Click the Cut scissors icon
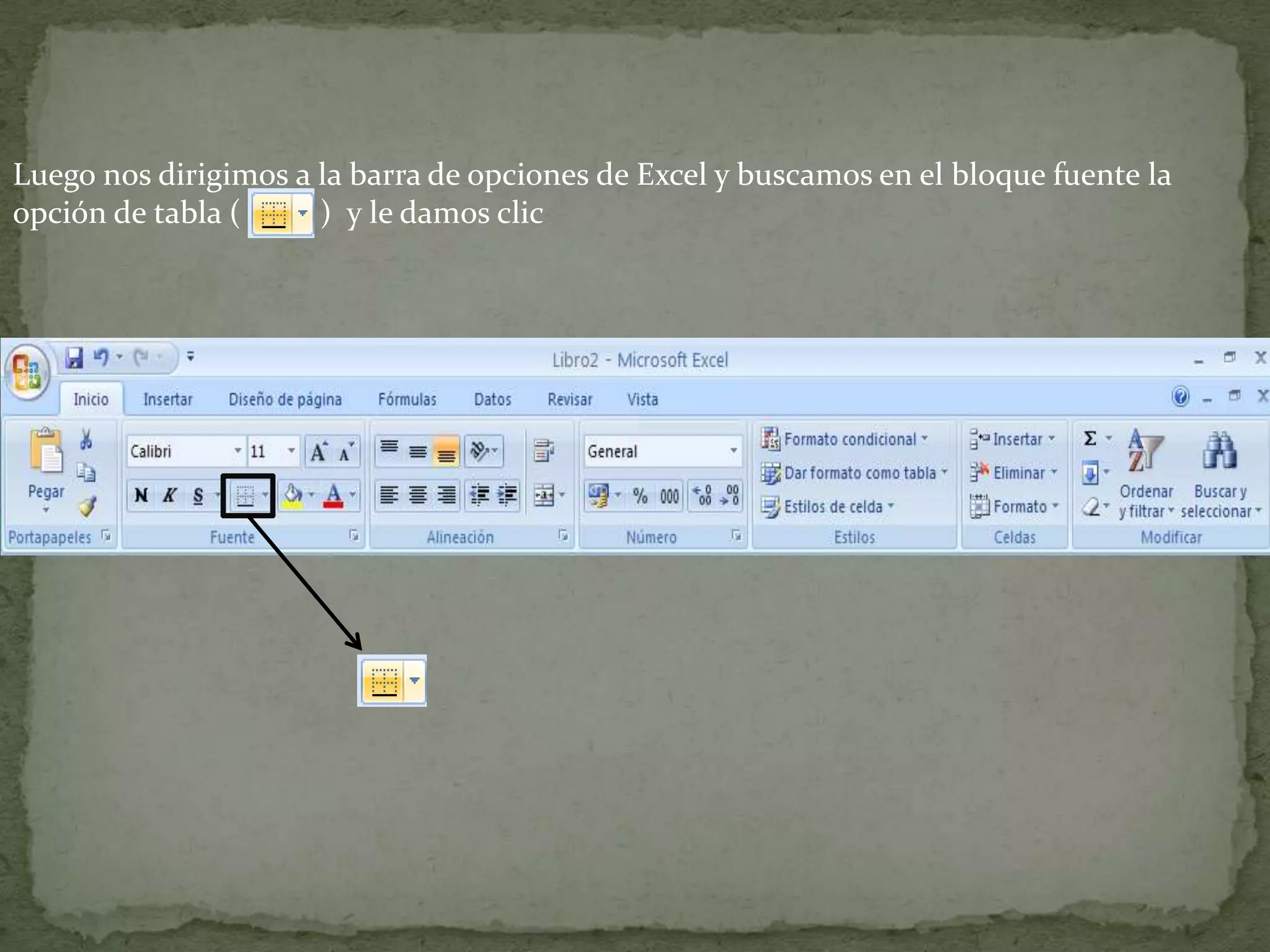This screenshot has width=1270, height=952. coord(86,439)
